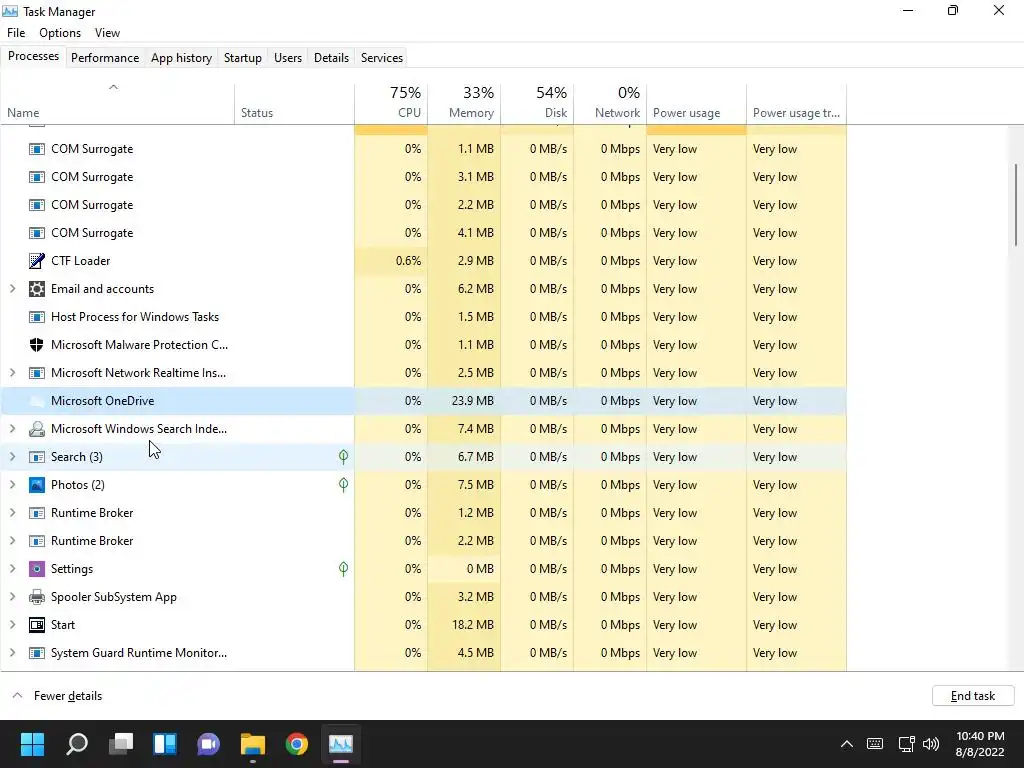The width and height of the screenshot is (1024, 768).
Task: Click the Search (3) process icon
Action: 37,456
